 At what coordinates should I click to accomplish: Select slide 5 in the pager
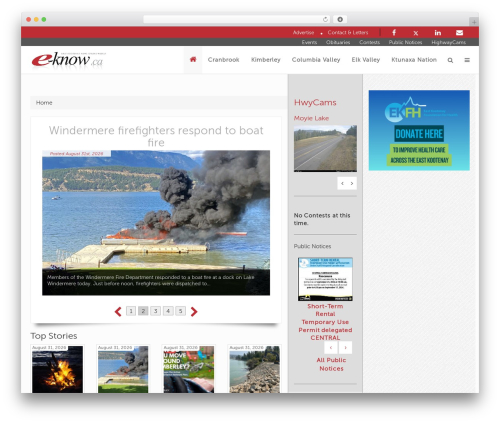[180, 311]
